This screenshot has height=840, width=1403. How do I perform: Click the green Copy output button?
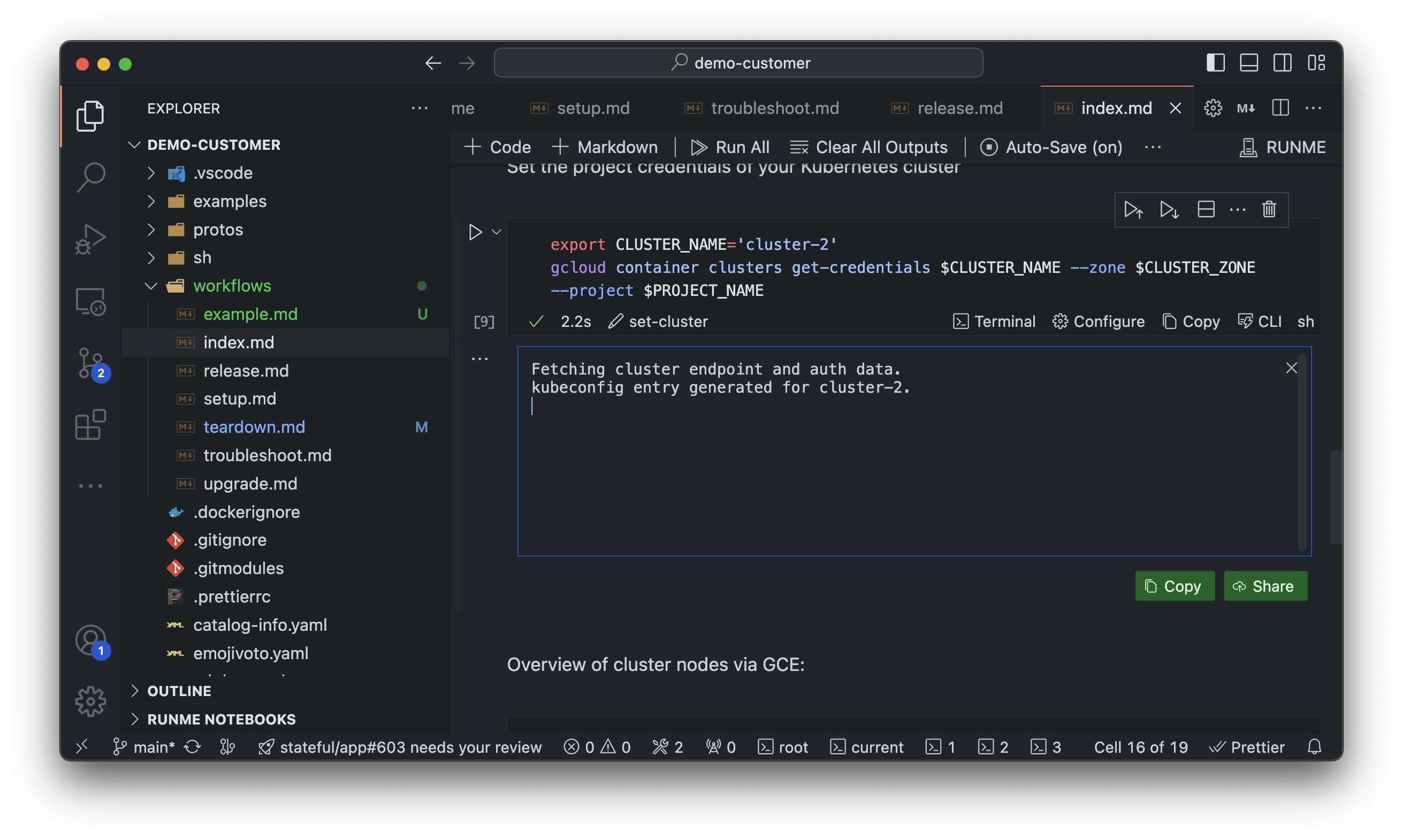pyautogui.click(x=1175, y=586)
